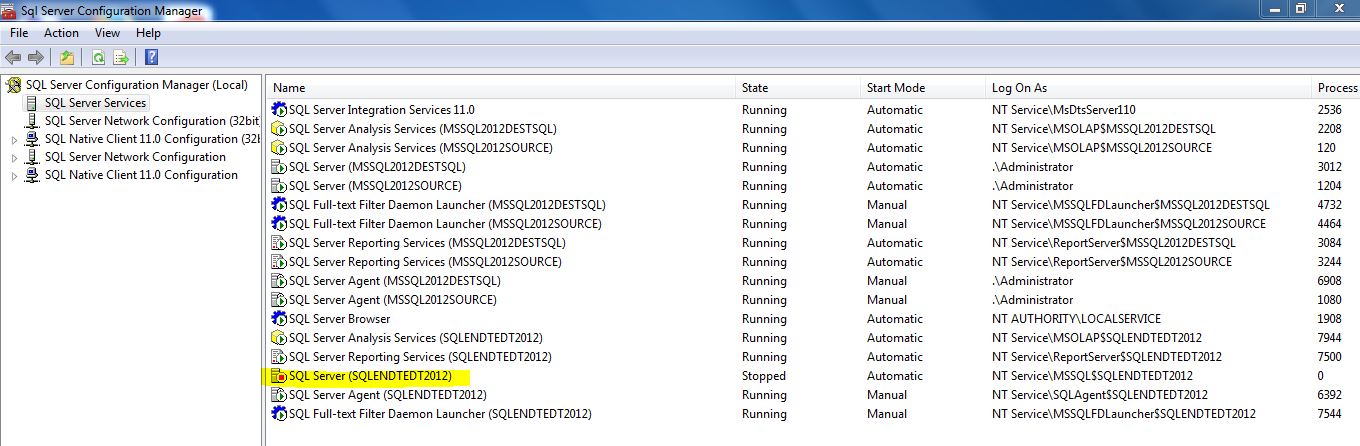
Task: Select the SQL Server Browser service icon
Action: click(279, 319)
